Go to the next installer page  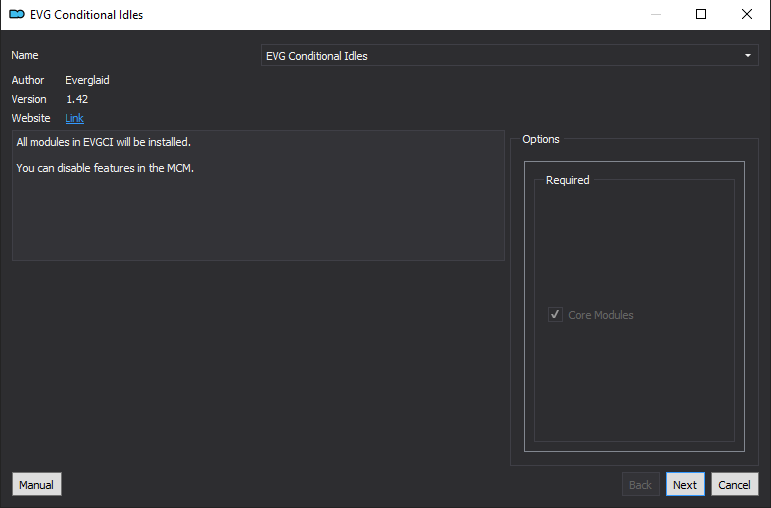pyautogui.click(x=685, y=484)
